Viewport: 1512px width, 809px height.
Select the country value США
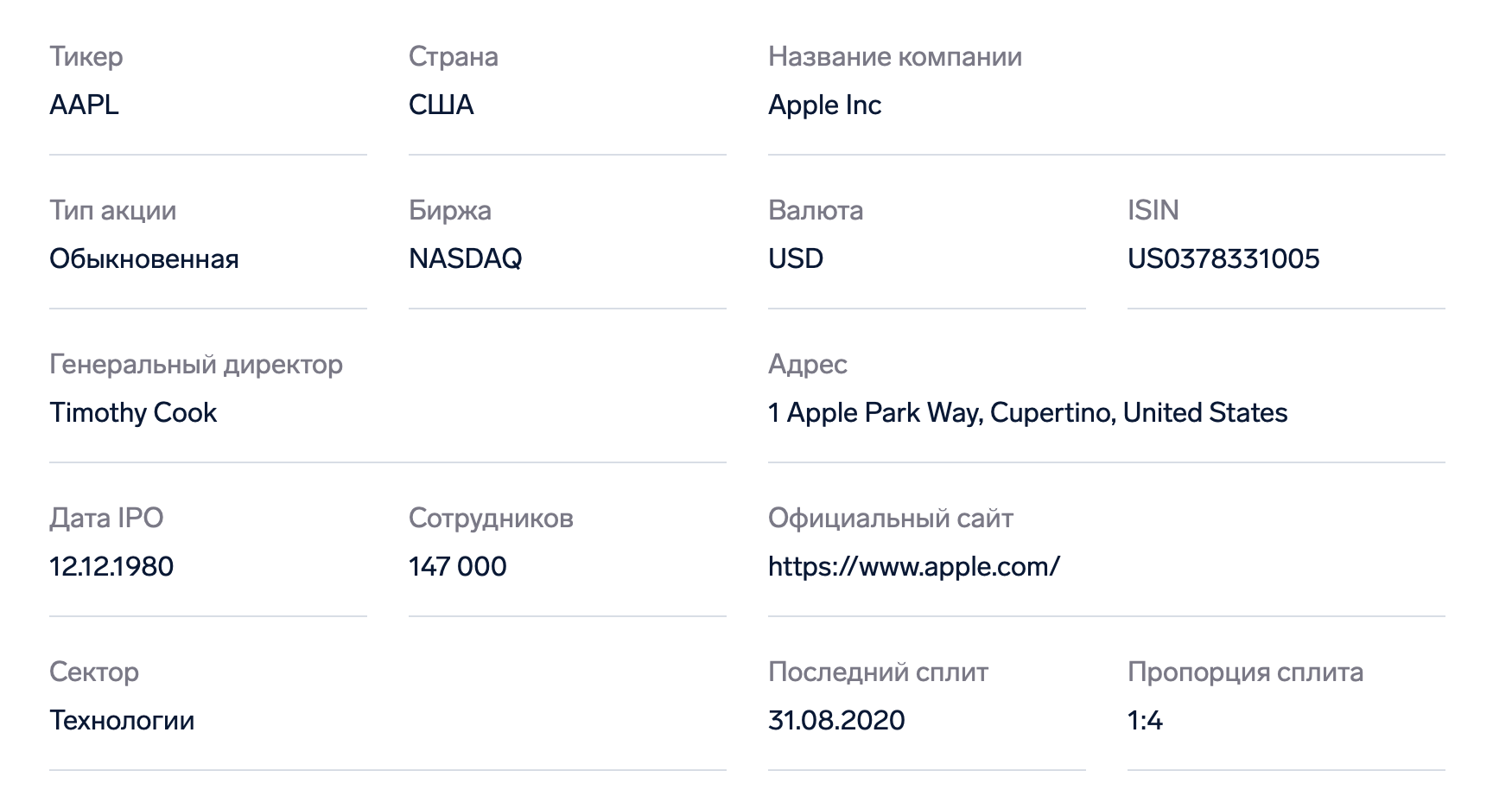pos(442,105)
